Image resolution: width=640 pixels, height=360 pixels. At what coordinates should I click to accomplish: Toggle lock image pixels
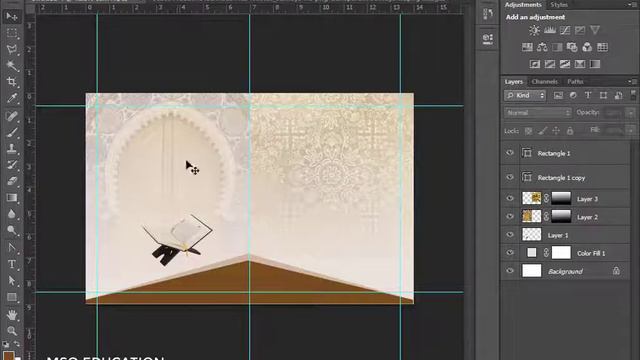[x=542, y=131]
